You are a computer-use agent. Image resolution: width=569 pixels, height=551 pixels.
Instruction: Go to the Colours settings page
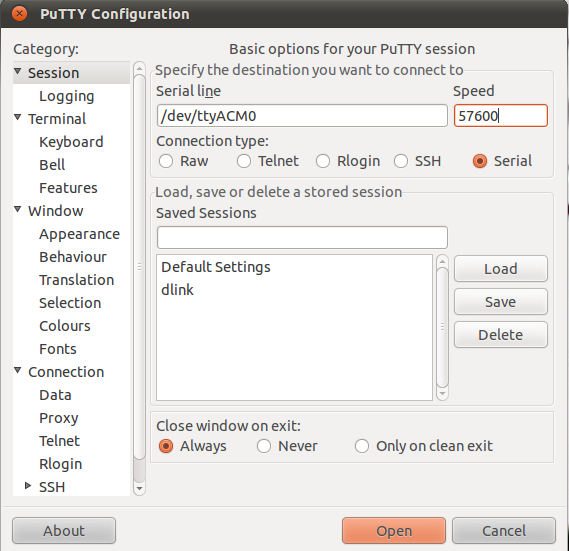click(65, 326)
